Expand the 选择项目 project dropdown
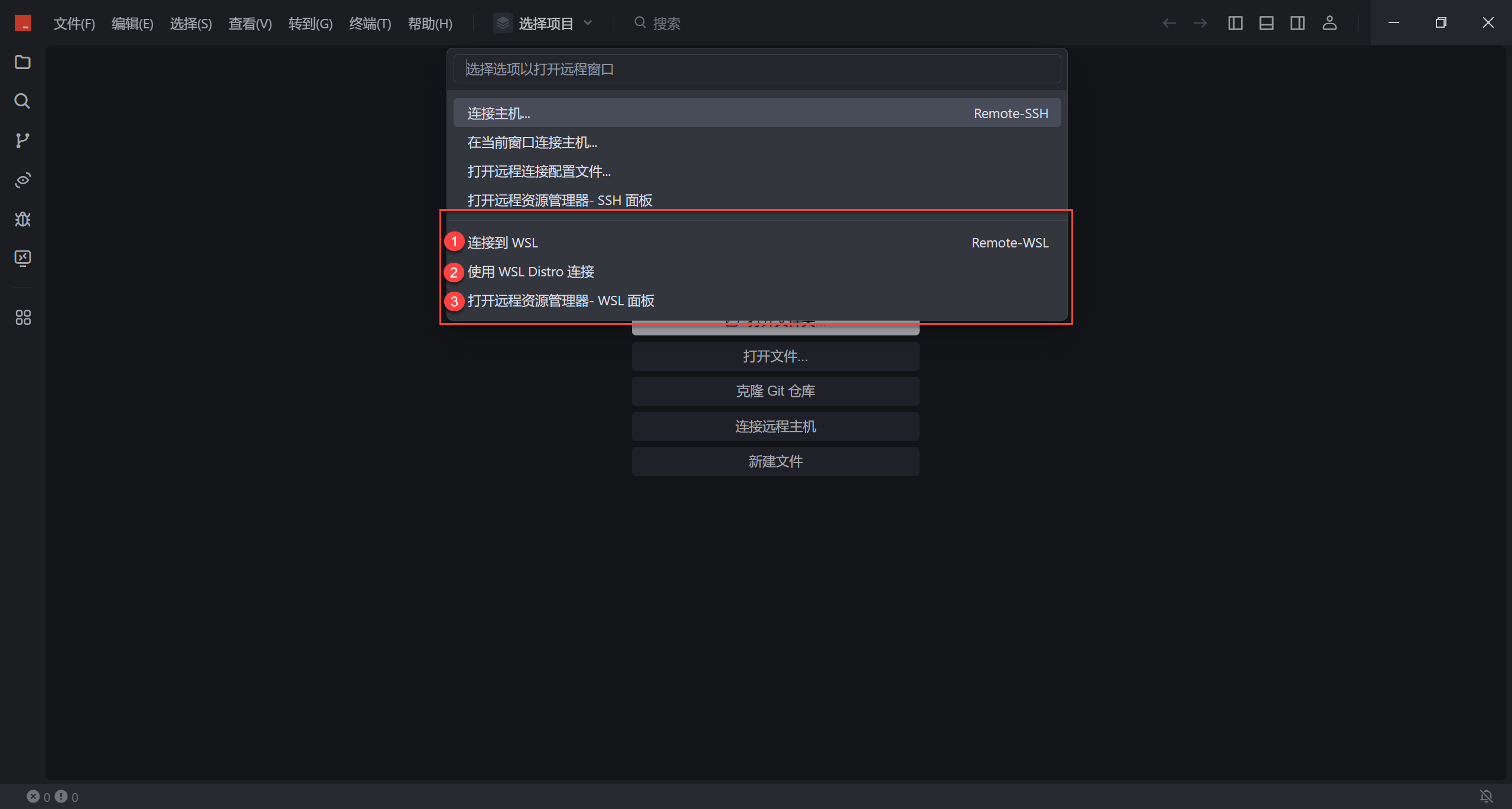1512x809 pixels. (x=543, y=23)
